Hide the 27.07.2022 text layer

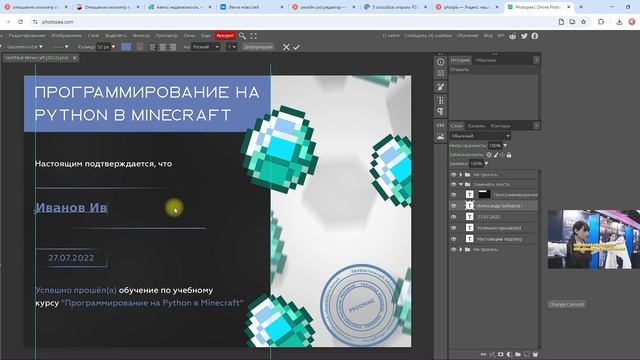pos(453,217)
